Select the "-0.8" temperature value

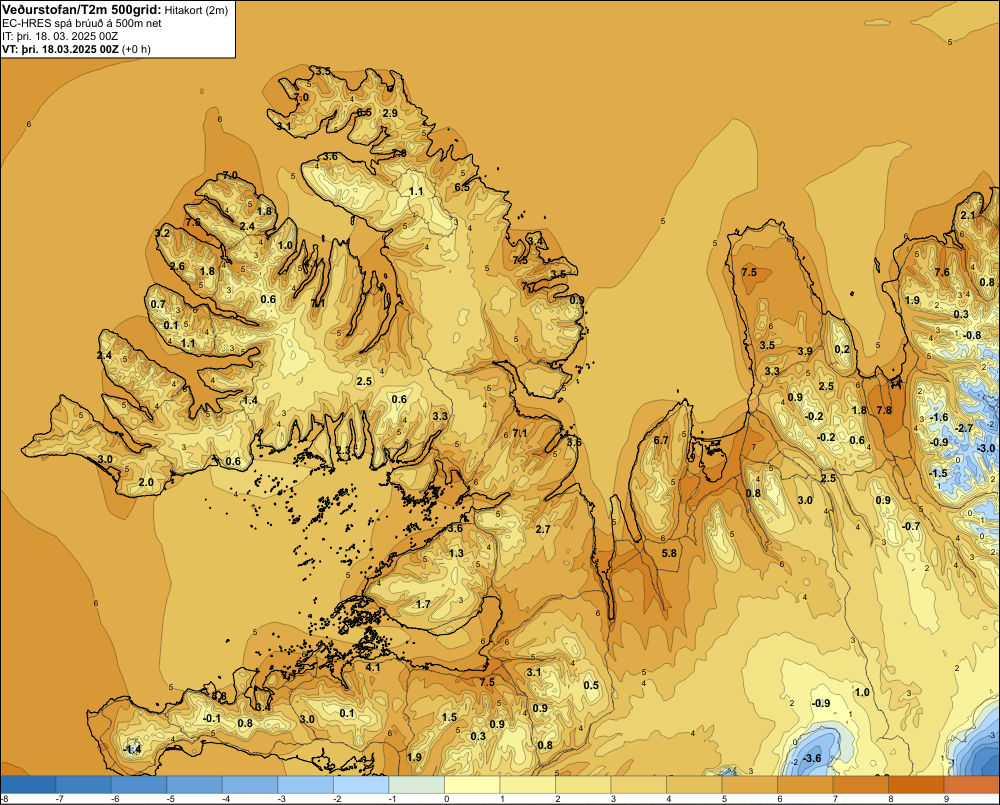(972, 335)
